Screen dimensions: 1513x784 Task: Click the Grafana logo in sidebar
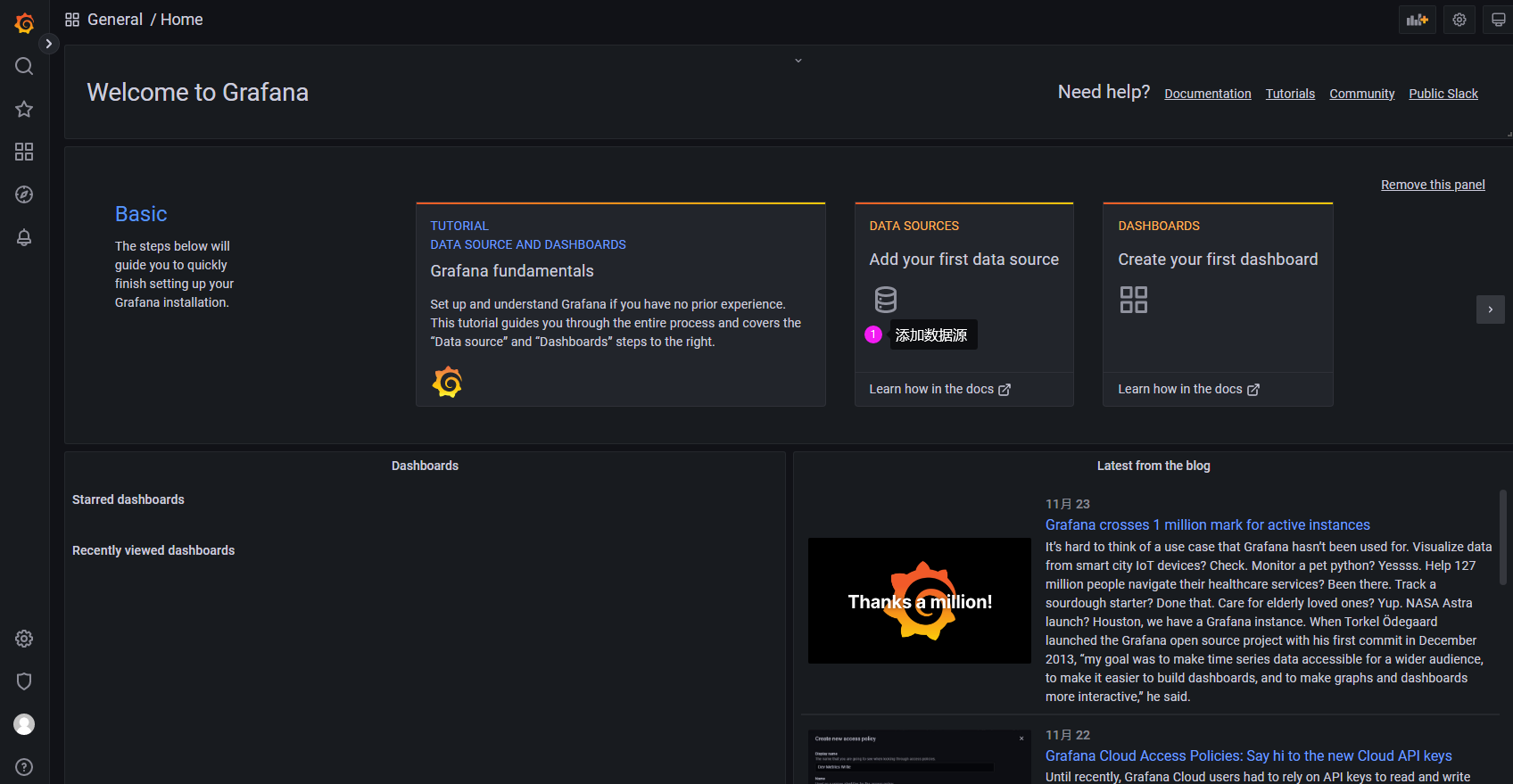(x=24, y=23)
